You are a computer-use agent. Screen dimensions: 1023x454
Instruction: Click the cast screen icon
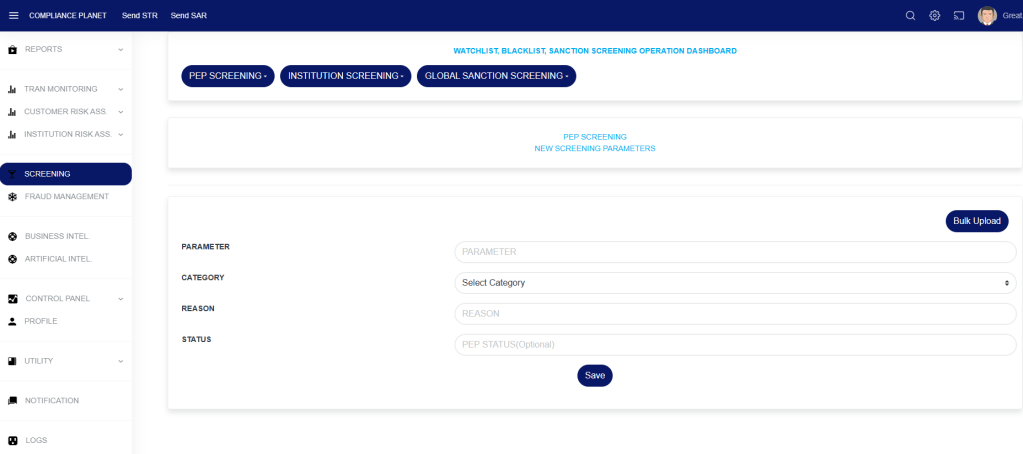click(959, 15)
